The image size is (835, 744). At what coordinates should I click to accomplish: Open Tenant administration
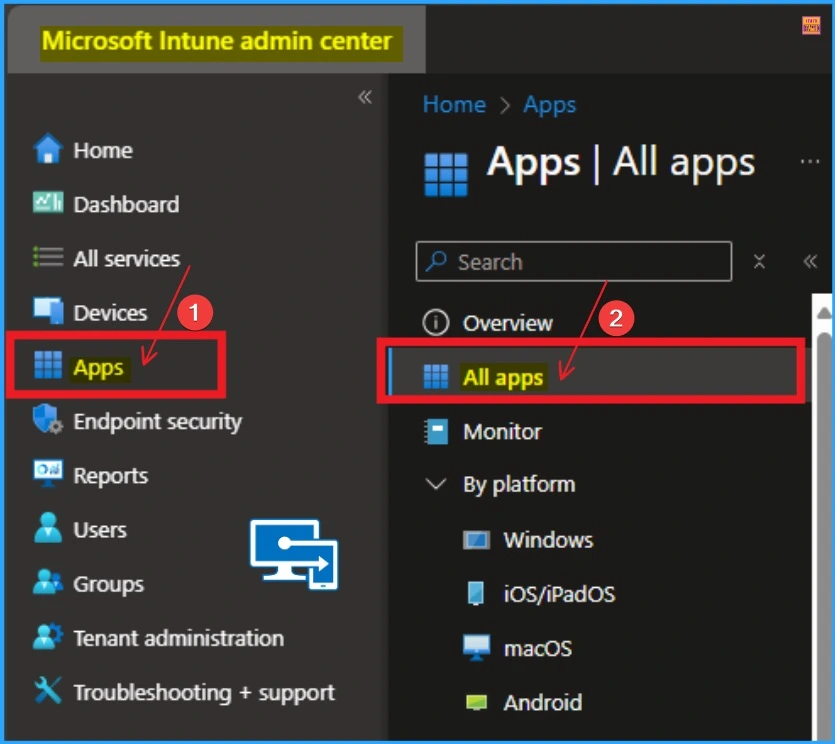(179, 638)
